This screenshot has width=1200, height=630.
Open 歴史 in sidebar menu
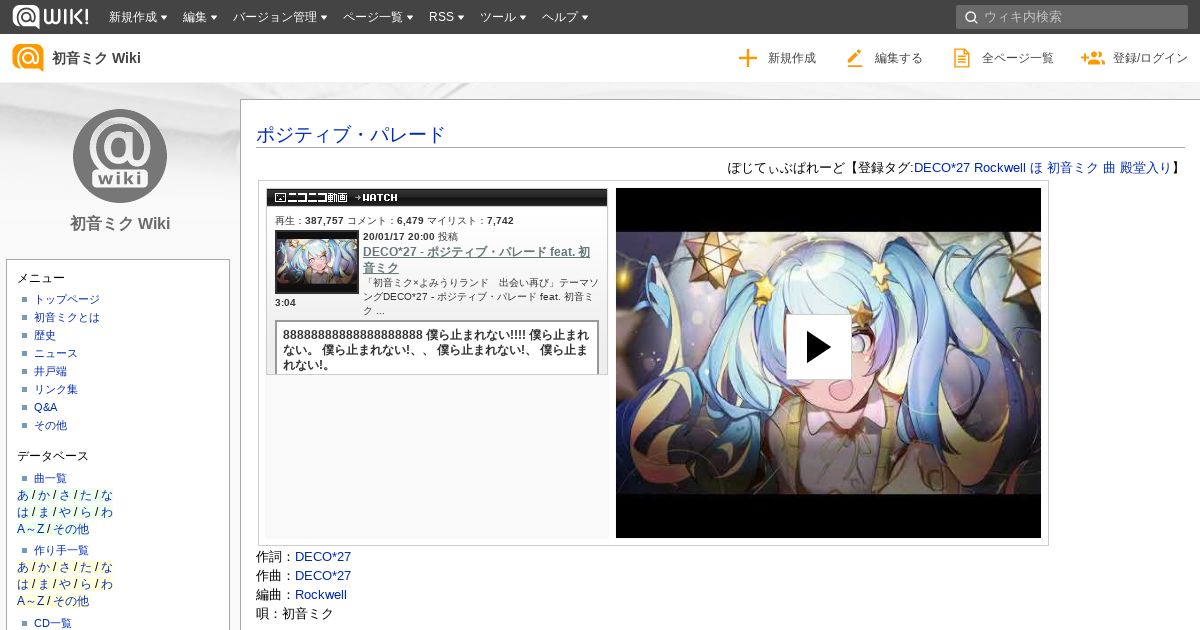45,335
